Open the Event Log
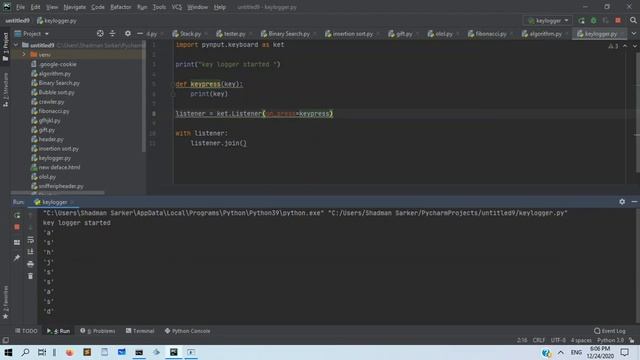 (610, 331)
